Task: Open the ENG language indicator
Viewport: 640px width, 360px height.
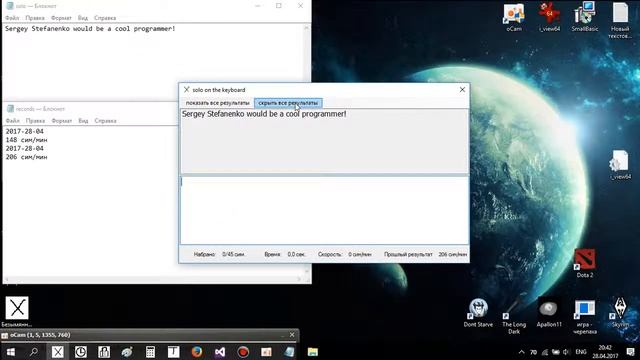Action: tap(581, 352)
